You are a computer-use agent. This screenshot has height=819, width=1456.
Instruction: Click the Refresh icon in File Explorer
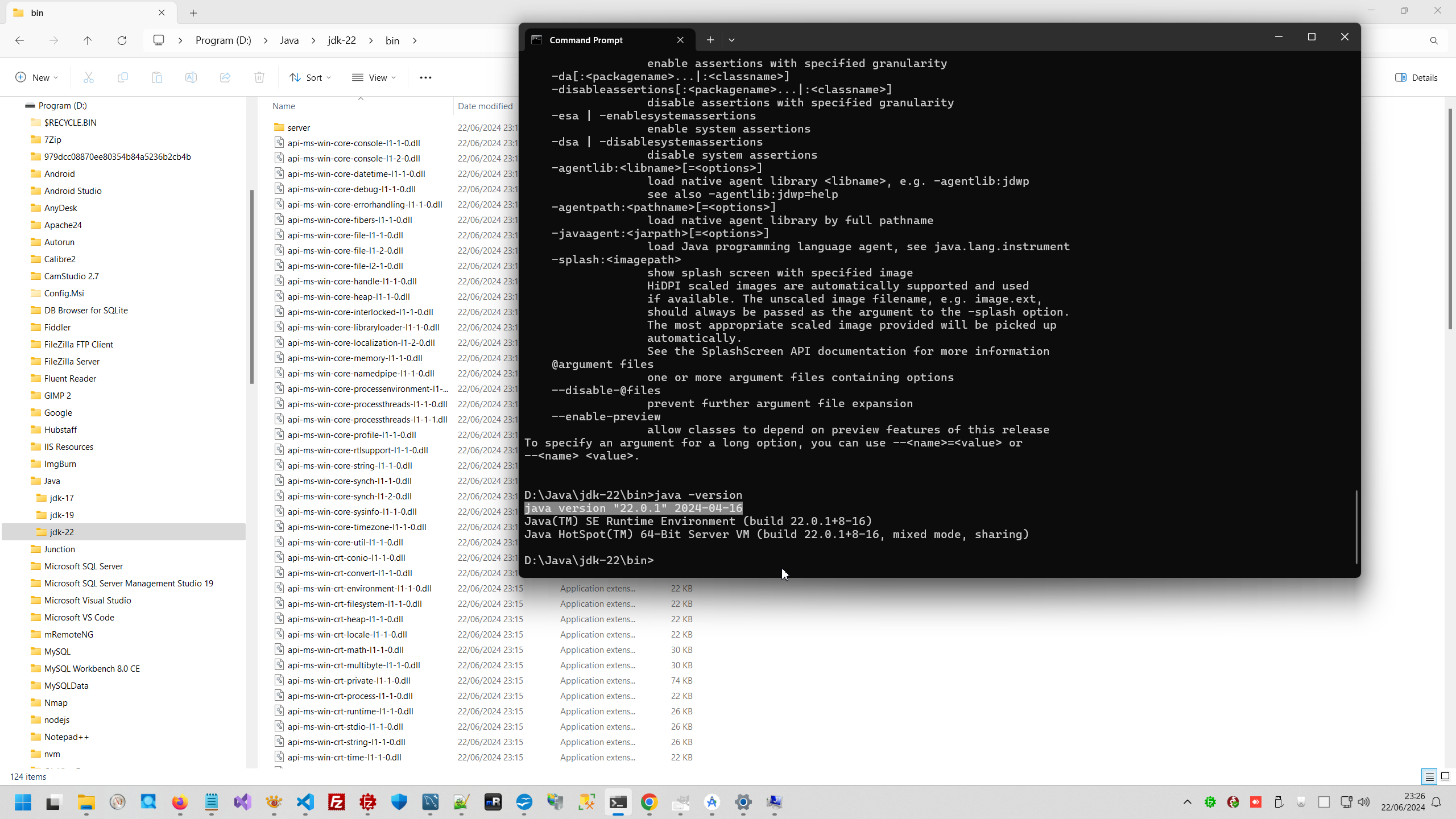coord(122,40)
